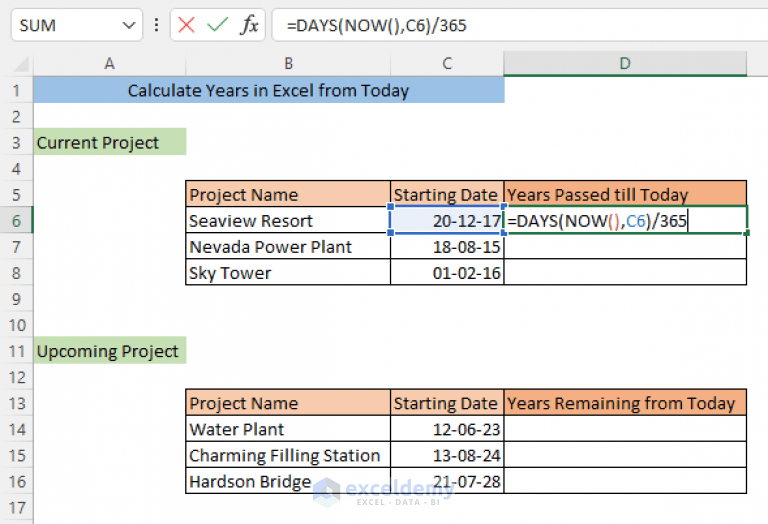Click the 'Upcoming Project' cell
The image size is (768, 524).
tap(110, 351)
